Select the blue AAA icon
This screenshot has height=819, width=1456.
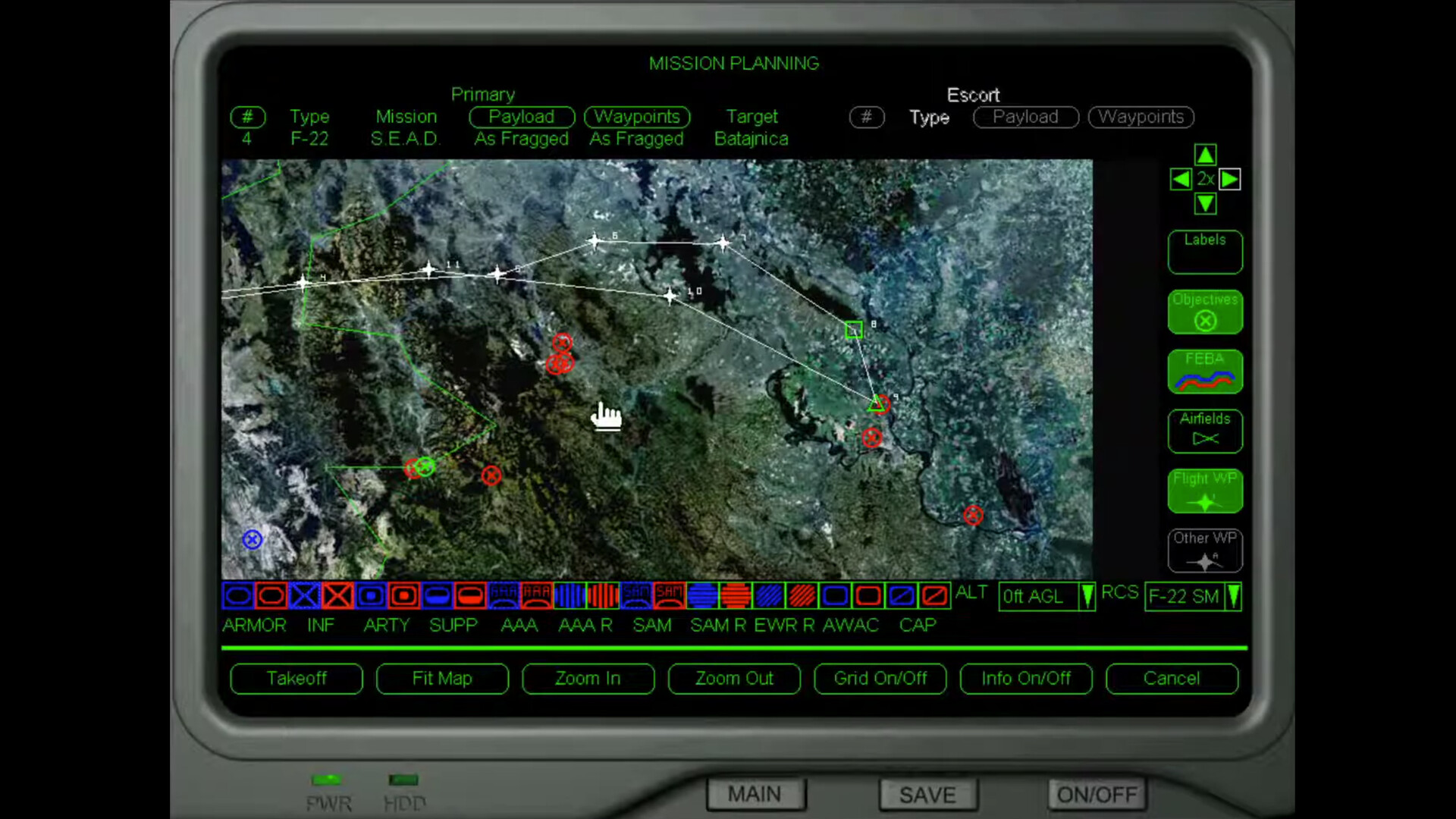click(x=504, y=597)
